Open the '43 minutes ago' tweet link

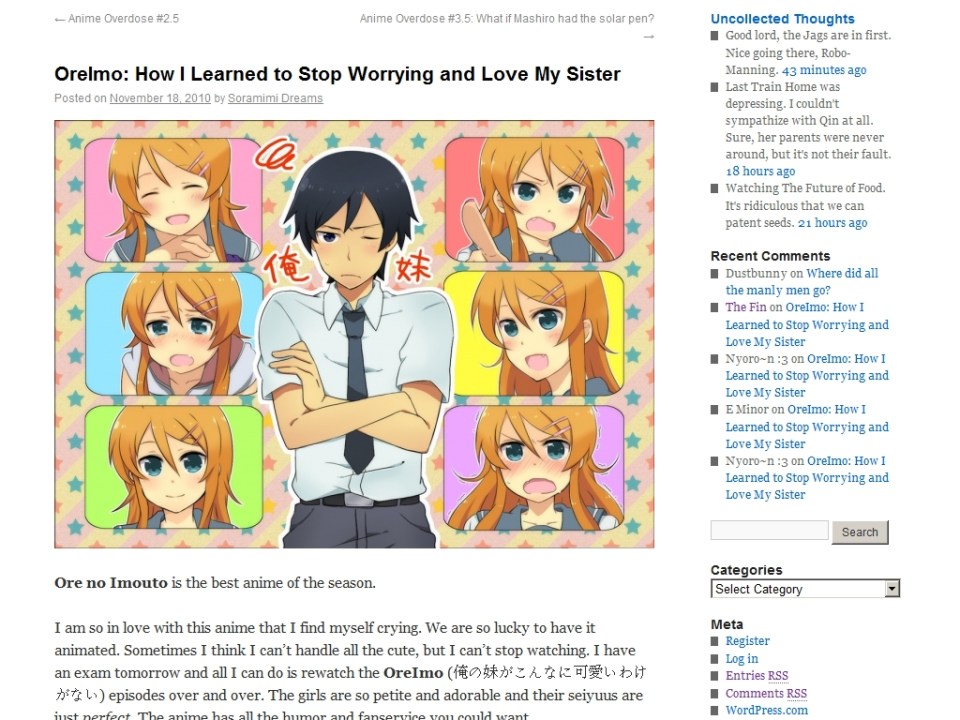(x=823, y=70)
